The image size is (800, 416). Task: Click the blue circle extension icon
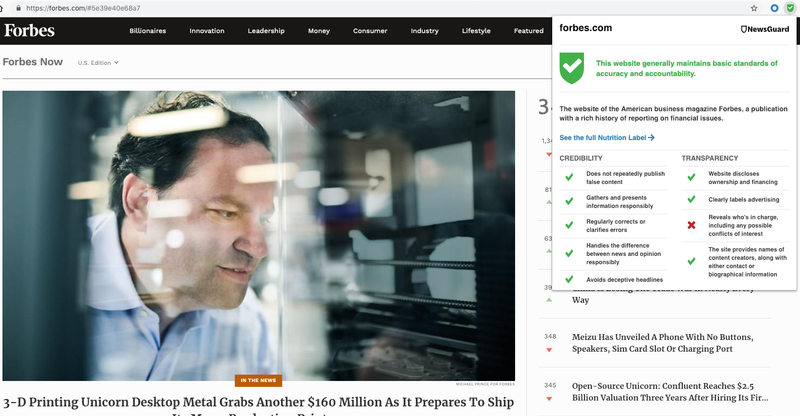point(774,8)
